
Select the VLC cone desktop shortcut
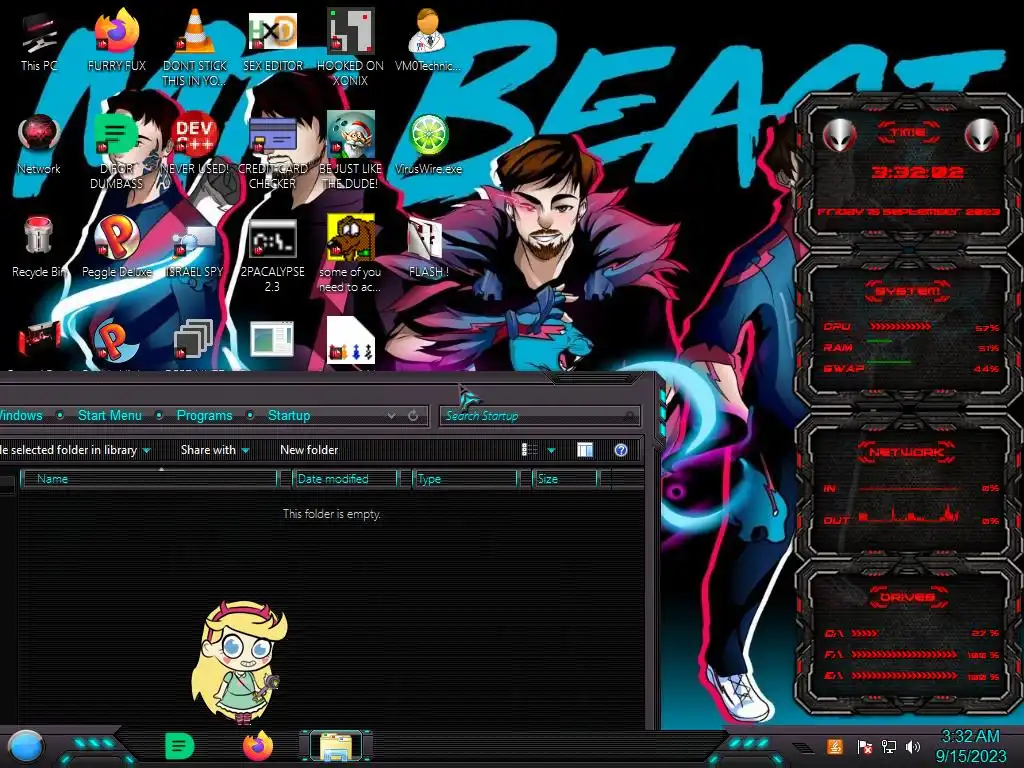coord(194,47)
